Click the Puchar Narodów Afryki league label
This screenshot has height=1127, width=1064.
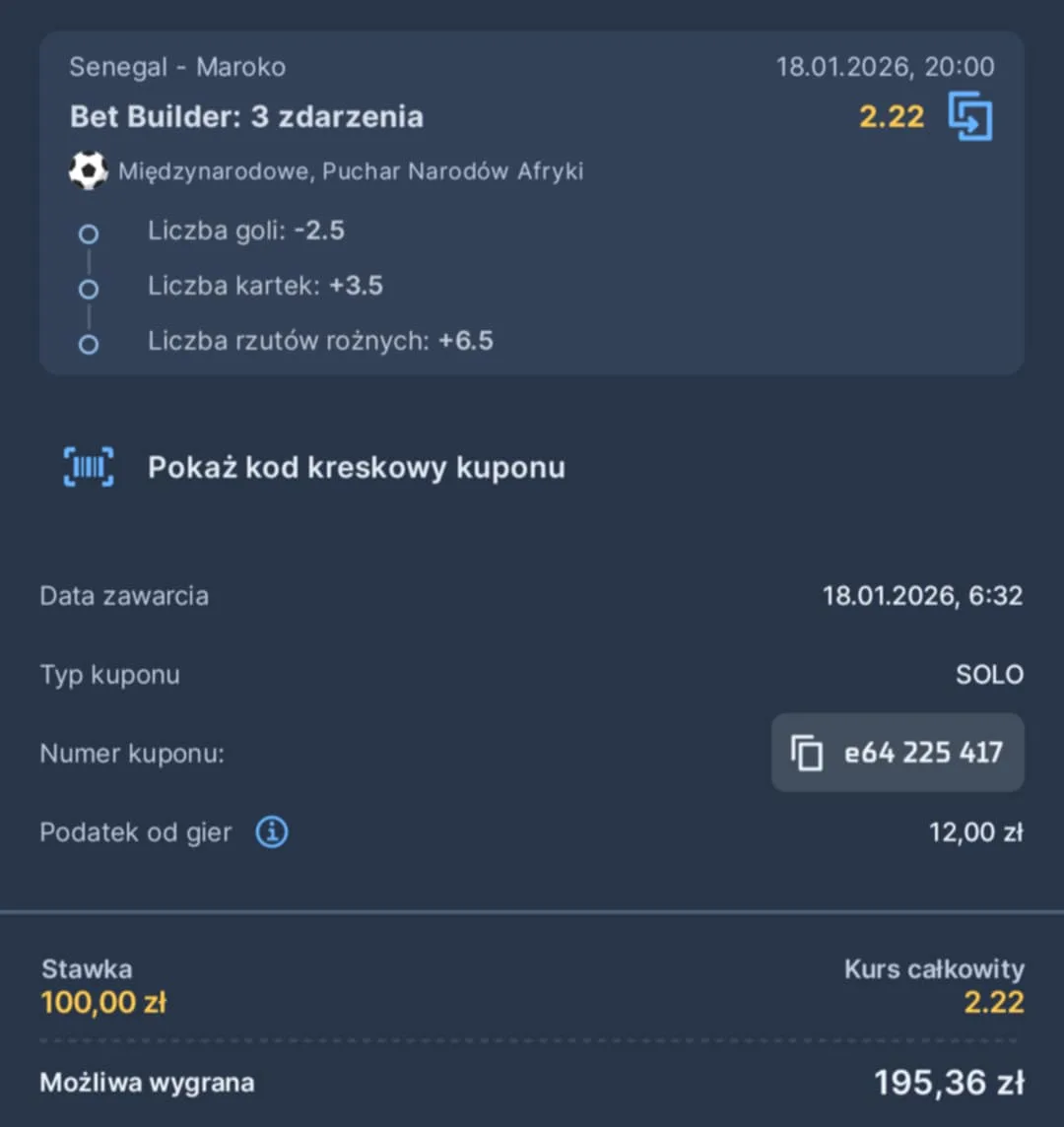point(351,171)
